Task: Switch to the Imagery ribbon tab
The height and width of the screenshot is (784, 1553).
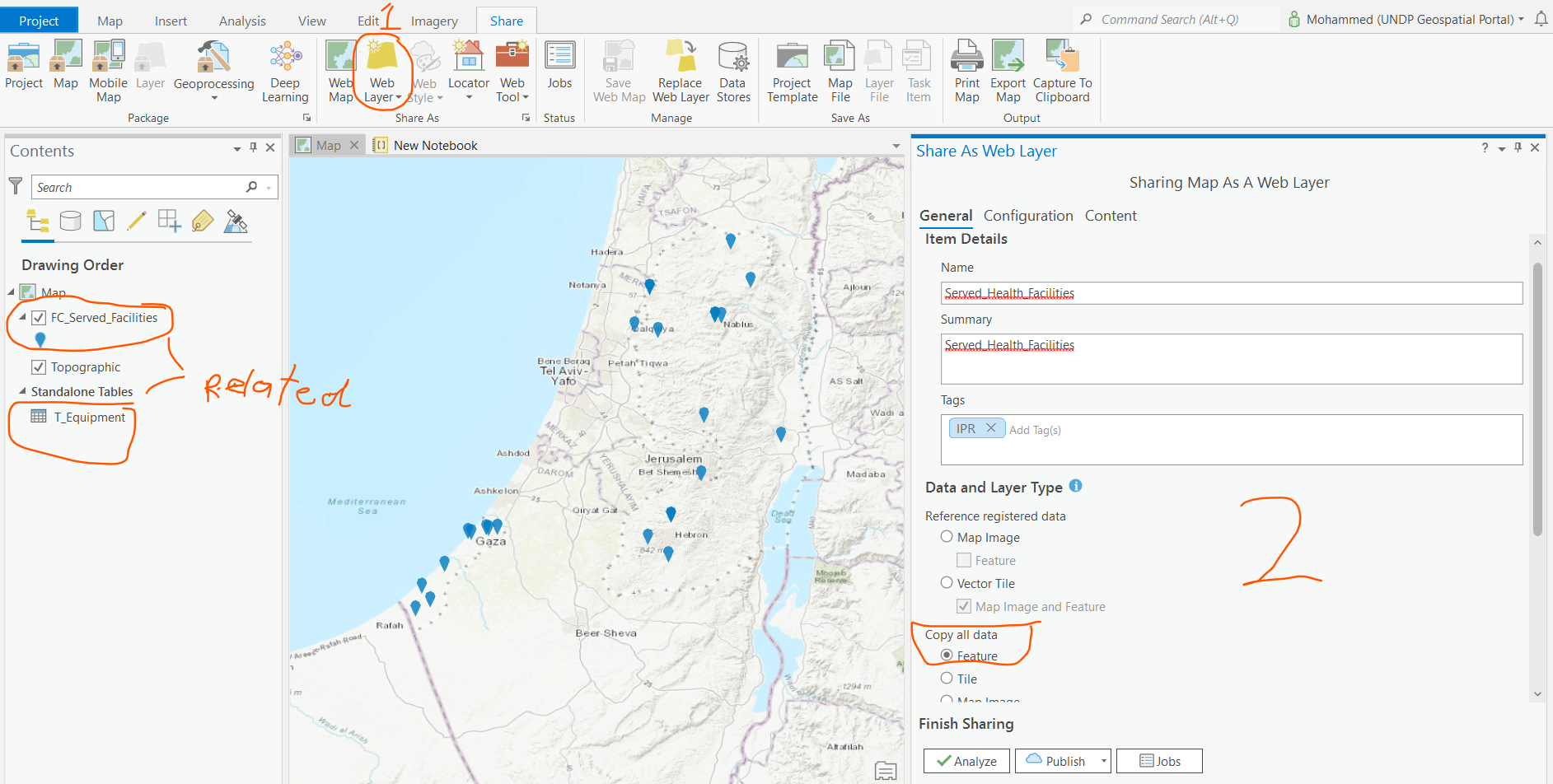Action: [x=434, y=21]
